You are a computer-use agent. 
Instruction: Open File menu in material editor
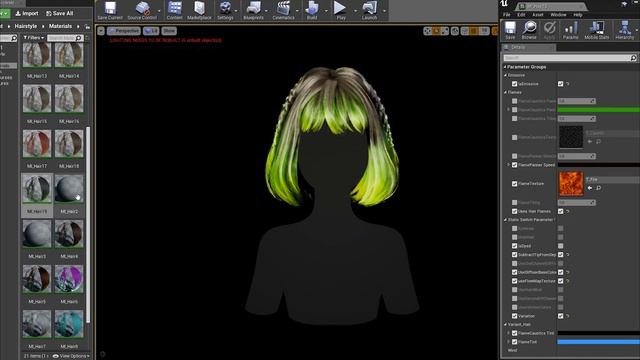pos(507,15)
